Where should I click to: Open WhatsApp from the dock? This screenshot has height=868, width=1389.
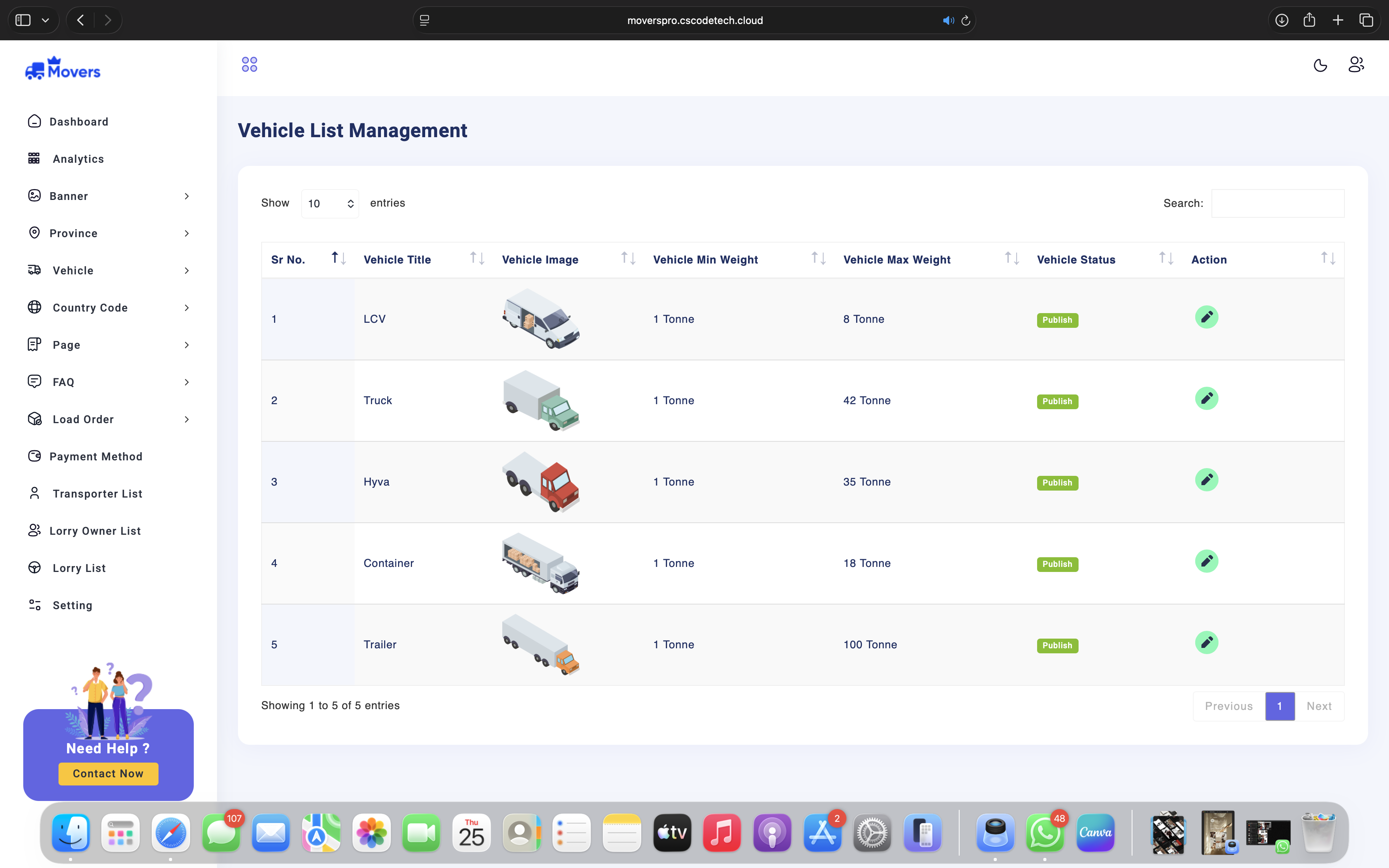click(x=1044, y=832)
